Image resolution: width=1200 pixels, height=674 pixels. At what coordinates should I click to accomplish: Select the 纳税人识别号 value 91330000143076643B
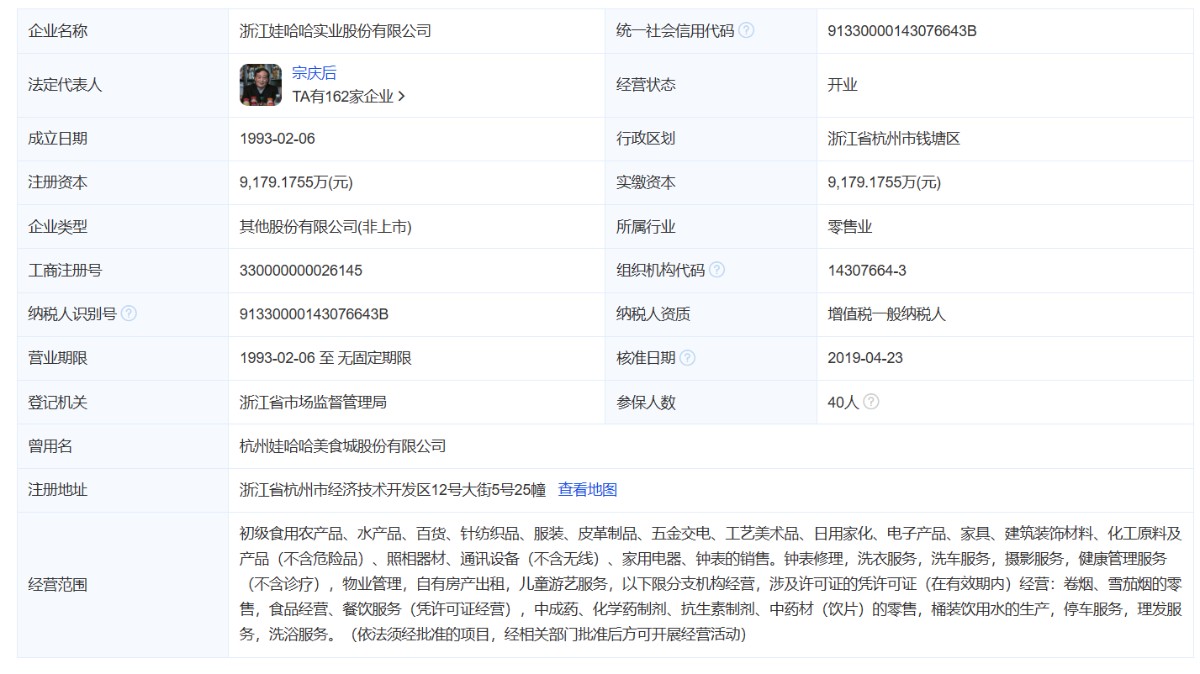314,314
